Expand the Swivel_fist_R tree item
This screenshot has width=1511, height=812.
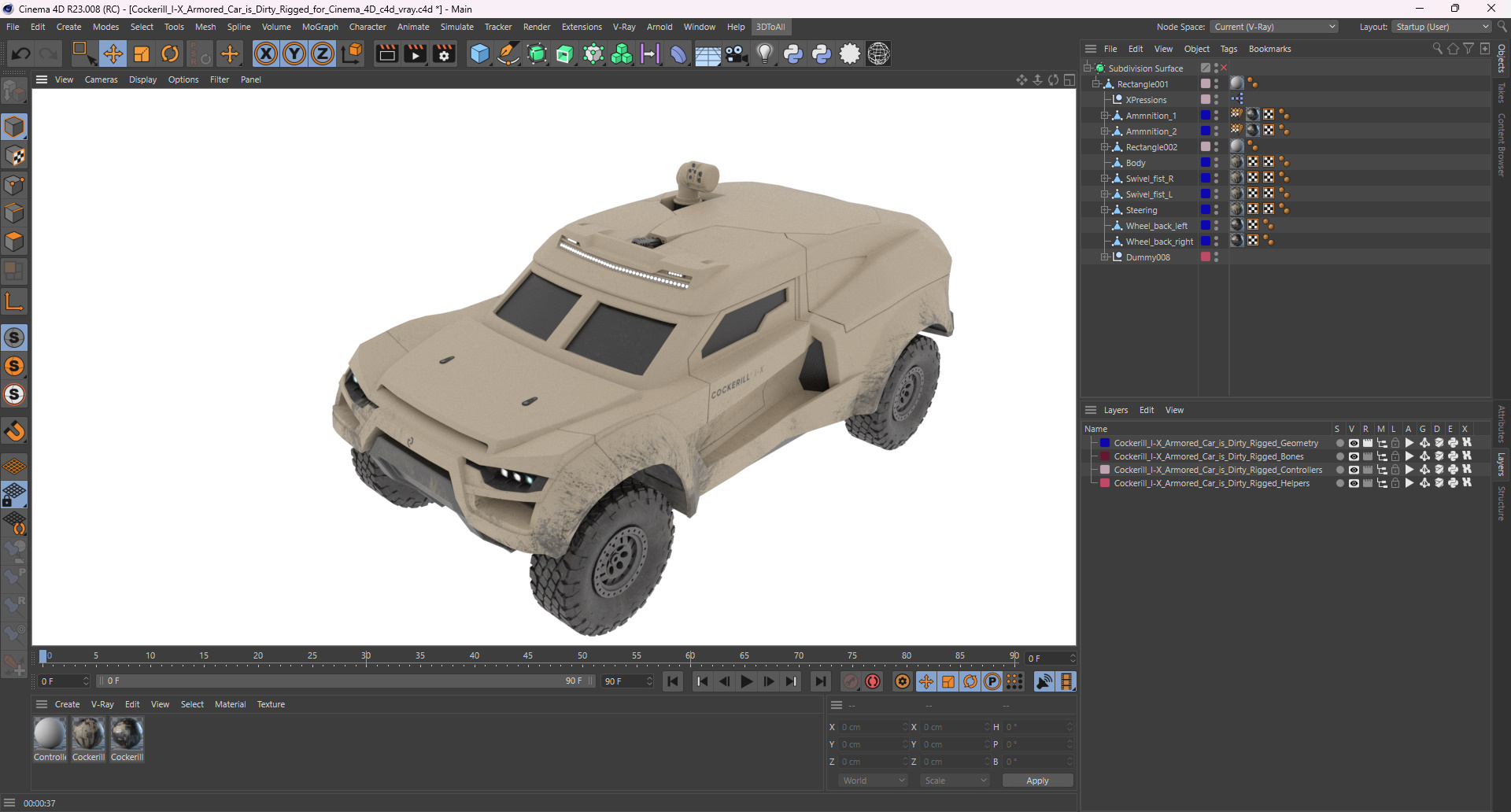click(1105, 179)
